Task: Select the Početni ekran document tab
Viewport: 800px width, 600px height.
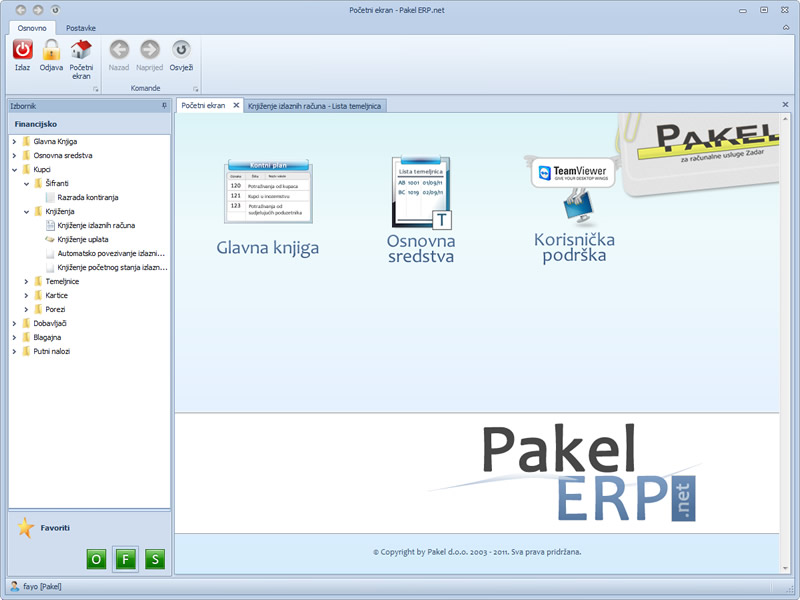Action: tap(203, 106)
